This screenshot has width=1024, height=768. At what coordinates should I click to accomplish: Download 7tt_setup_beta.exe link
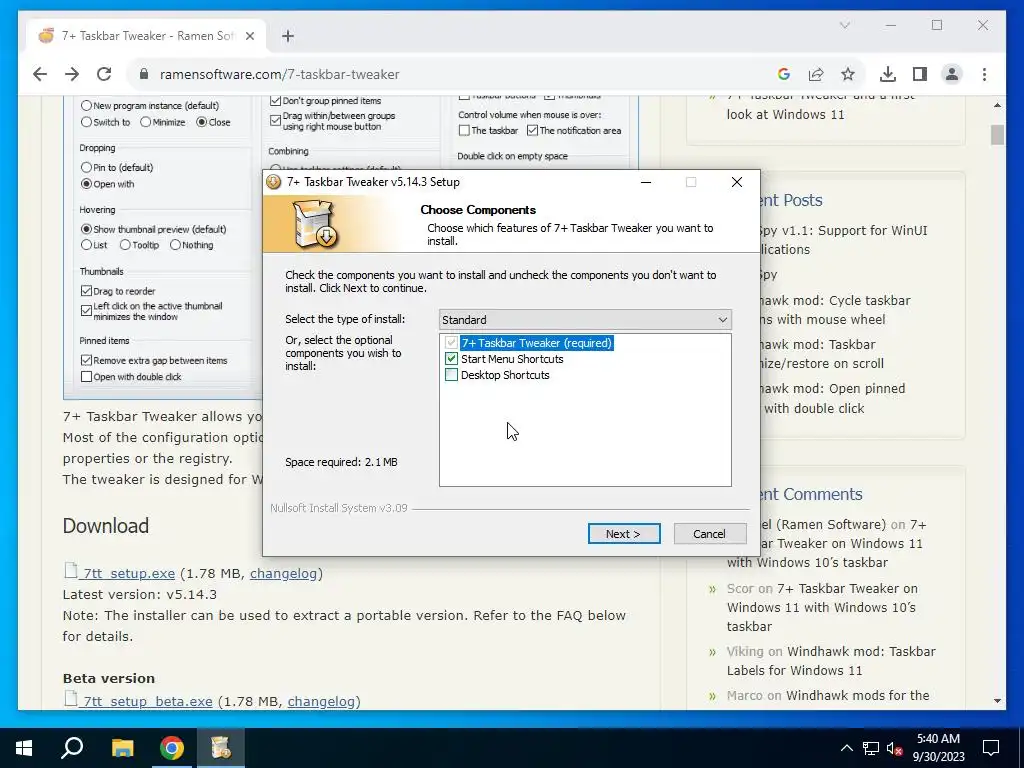pyautogui.click(x=148, y=701)
